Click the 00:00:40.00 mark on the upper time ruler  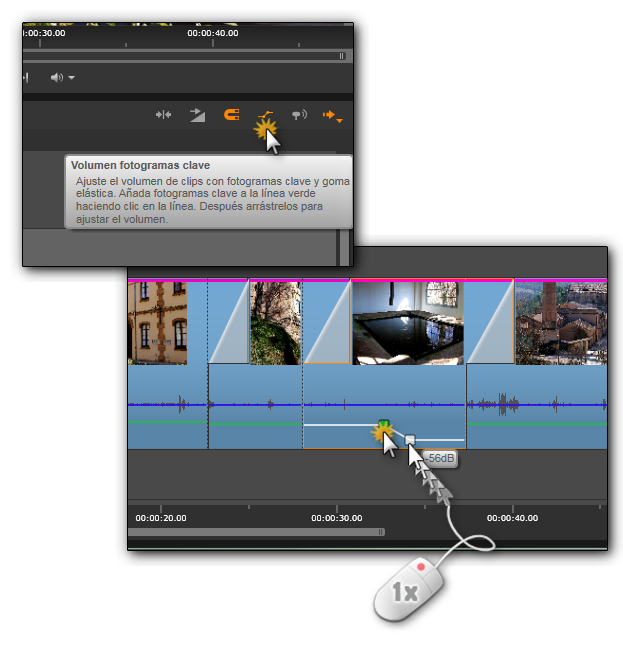click(213, 33)
